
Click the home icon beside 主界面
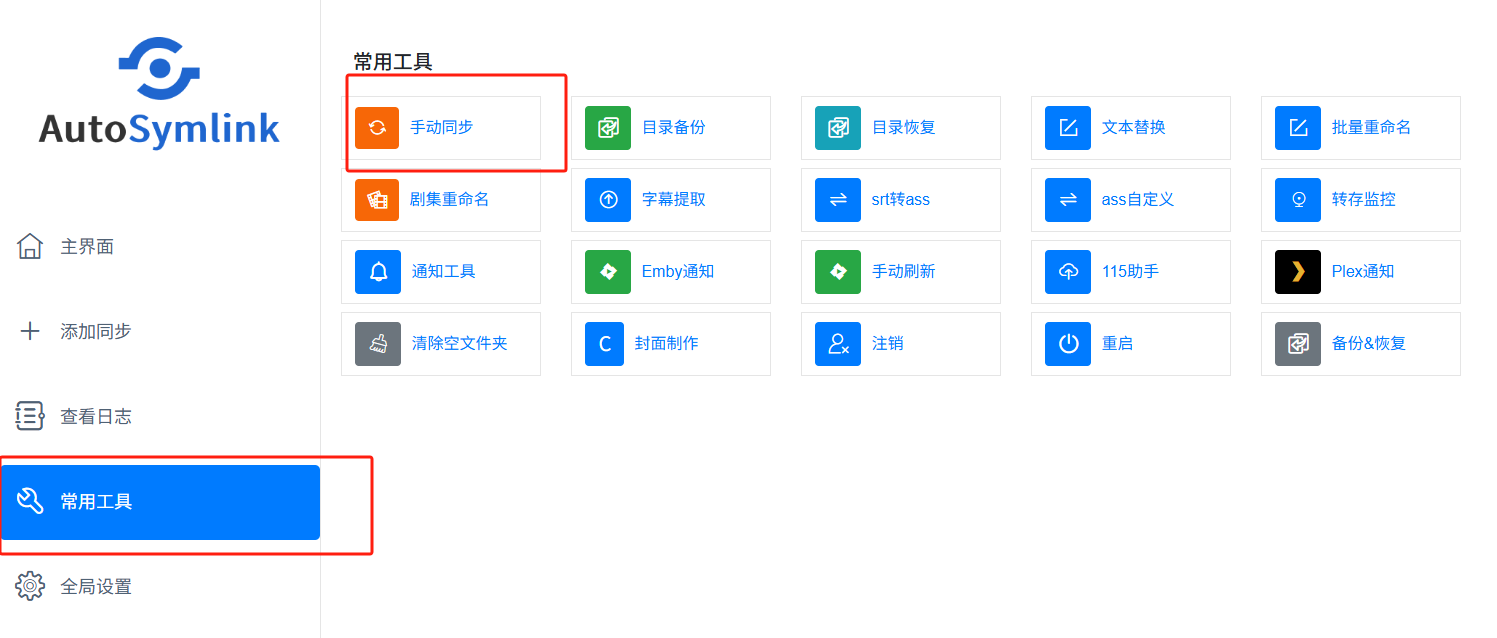click(x=30, y=246)
